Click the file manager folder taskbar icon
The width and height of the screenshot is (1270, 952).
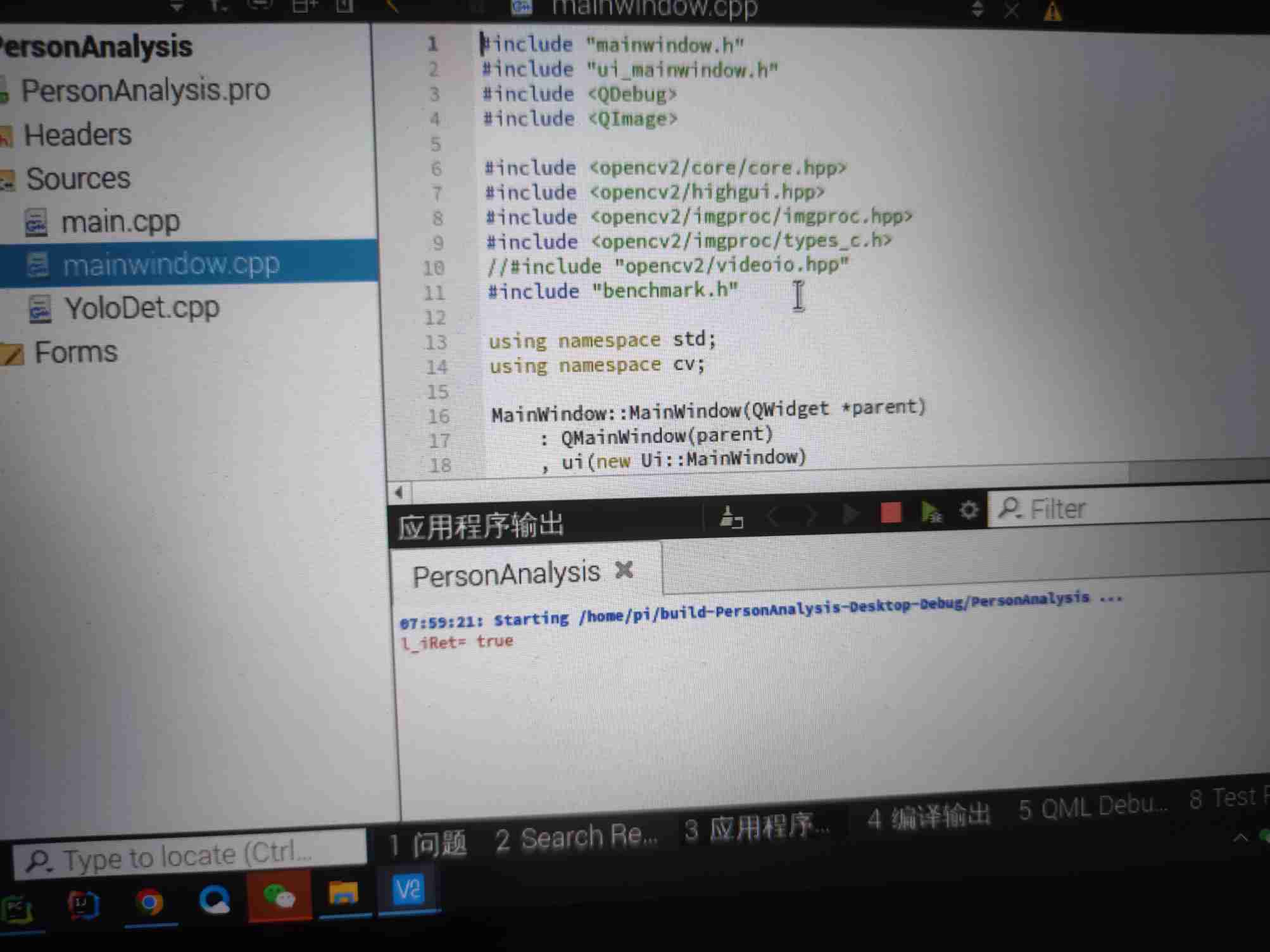coord(343,894)
